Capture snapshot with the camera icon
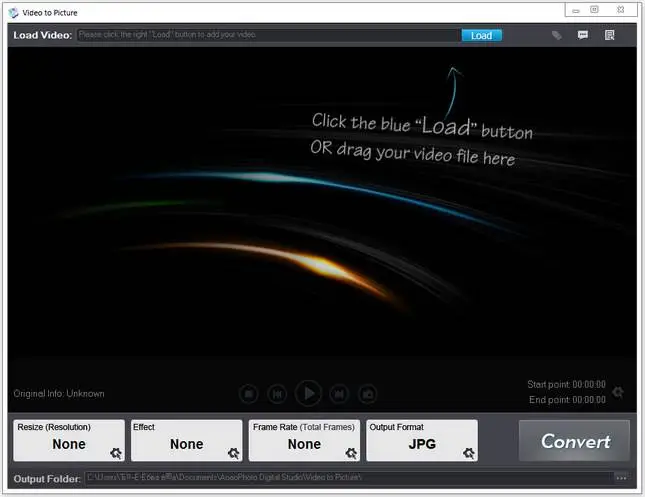 [x=367, y=394]
